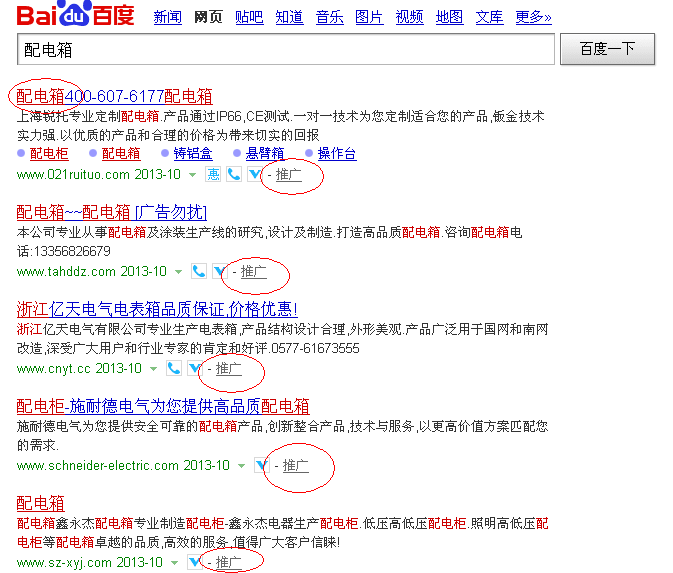
Task: Click the 铸铝盒 sublink
Action: coord(192,154)
